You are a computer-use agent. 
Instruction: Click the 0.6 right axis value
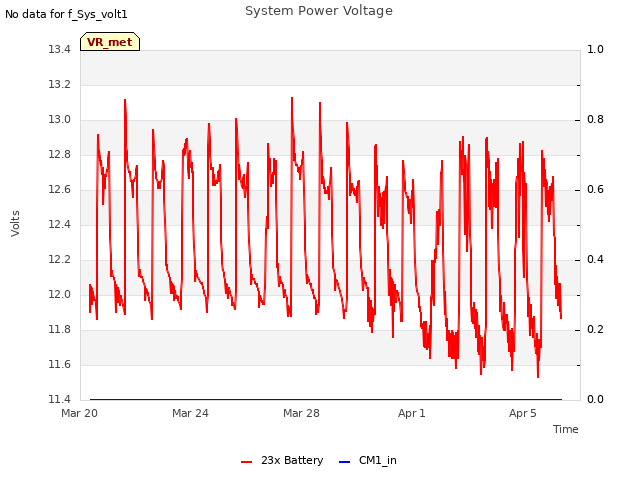[595, 189]
